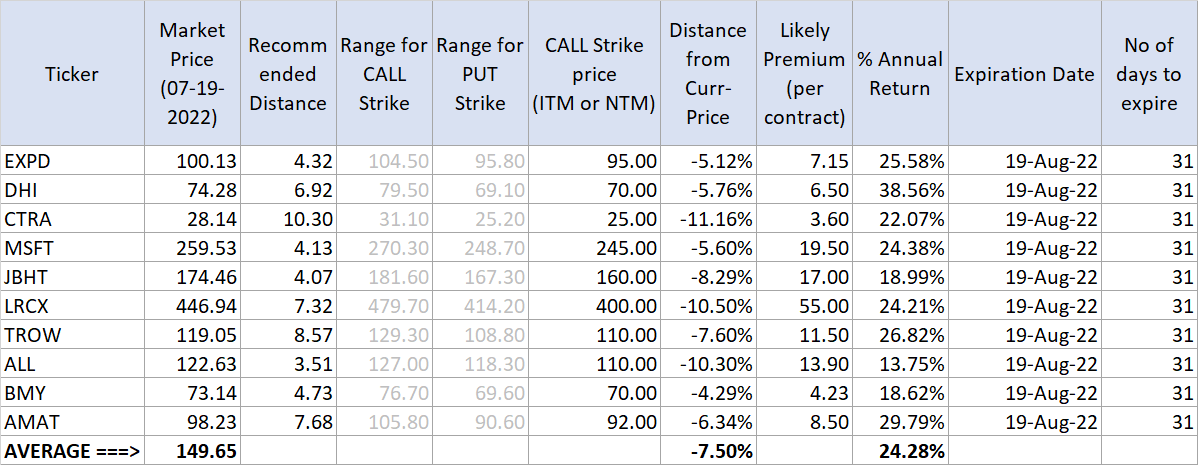Select the Recommended Distance header cell
The image size is (1198, 465).
(287, 74)
